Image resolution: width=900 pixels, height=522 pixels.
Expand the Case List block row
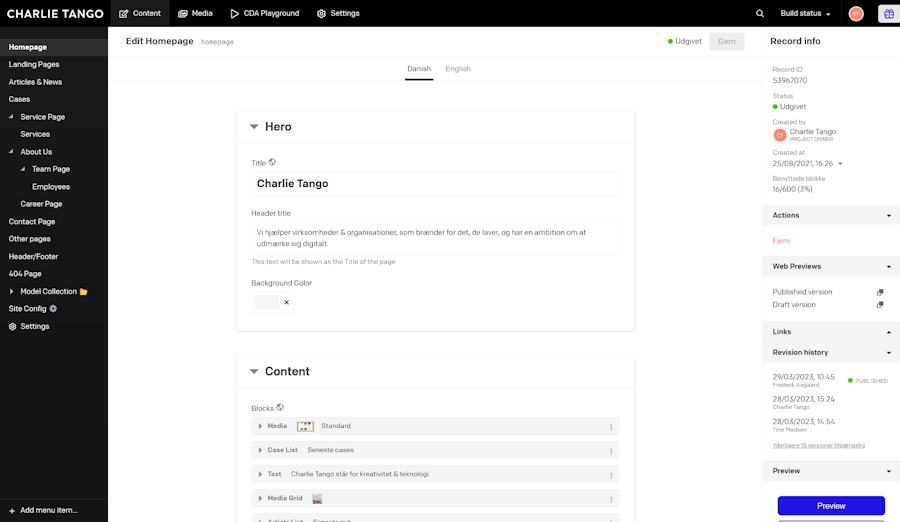tap(260, 450)
